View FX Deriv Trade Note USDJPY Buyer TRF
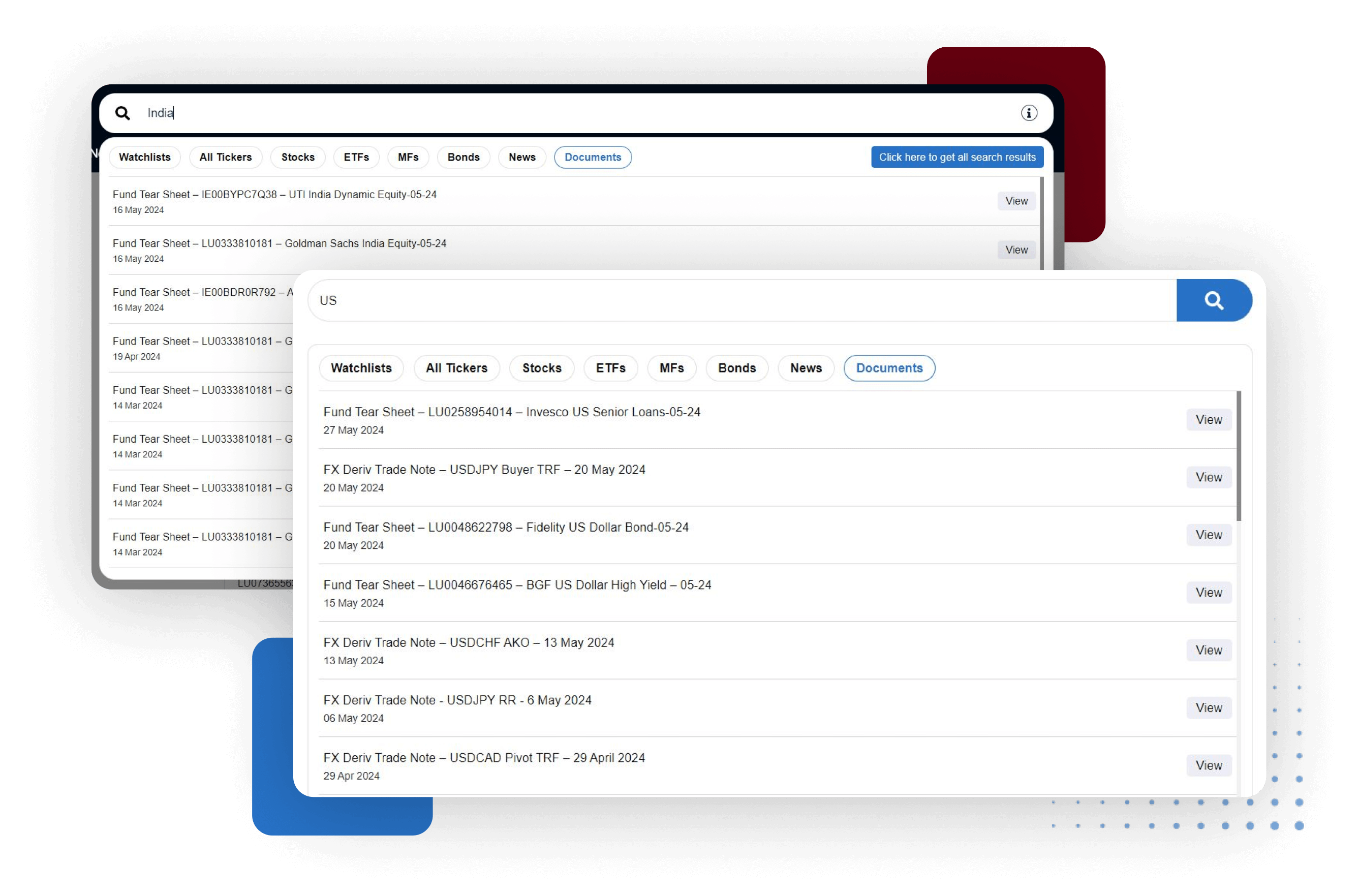 click(1207, 477)
